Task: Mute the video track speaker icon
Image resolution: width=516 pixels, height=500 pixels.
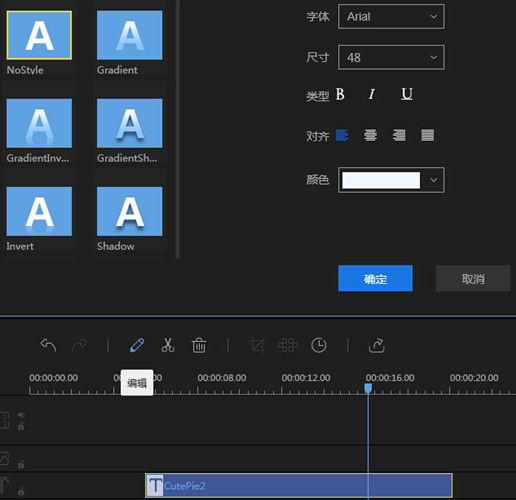Action: tap(21, 415)
